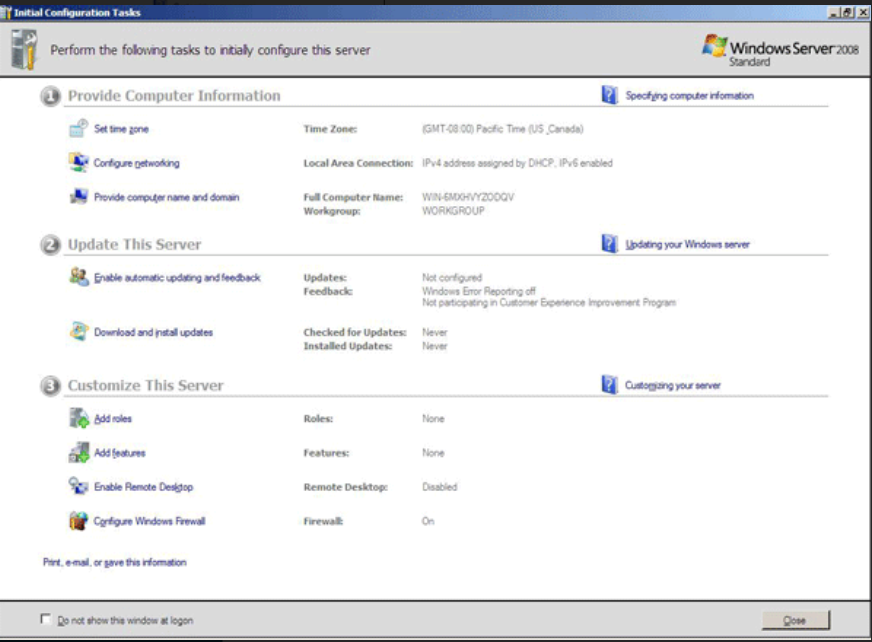872x642 pixels.
Task: Click the Workgroup label
Action: [332, 211]
